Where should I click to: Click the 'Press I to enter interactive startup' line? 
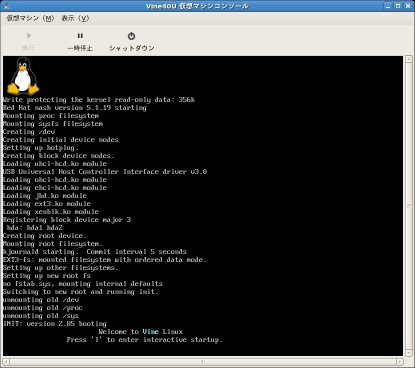click(x=144, y=340)
